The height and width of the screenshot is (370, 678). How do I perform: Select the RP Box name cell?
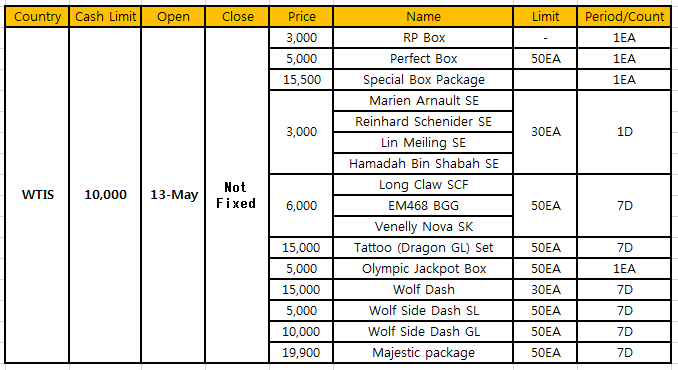tap(423, 38)
